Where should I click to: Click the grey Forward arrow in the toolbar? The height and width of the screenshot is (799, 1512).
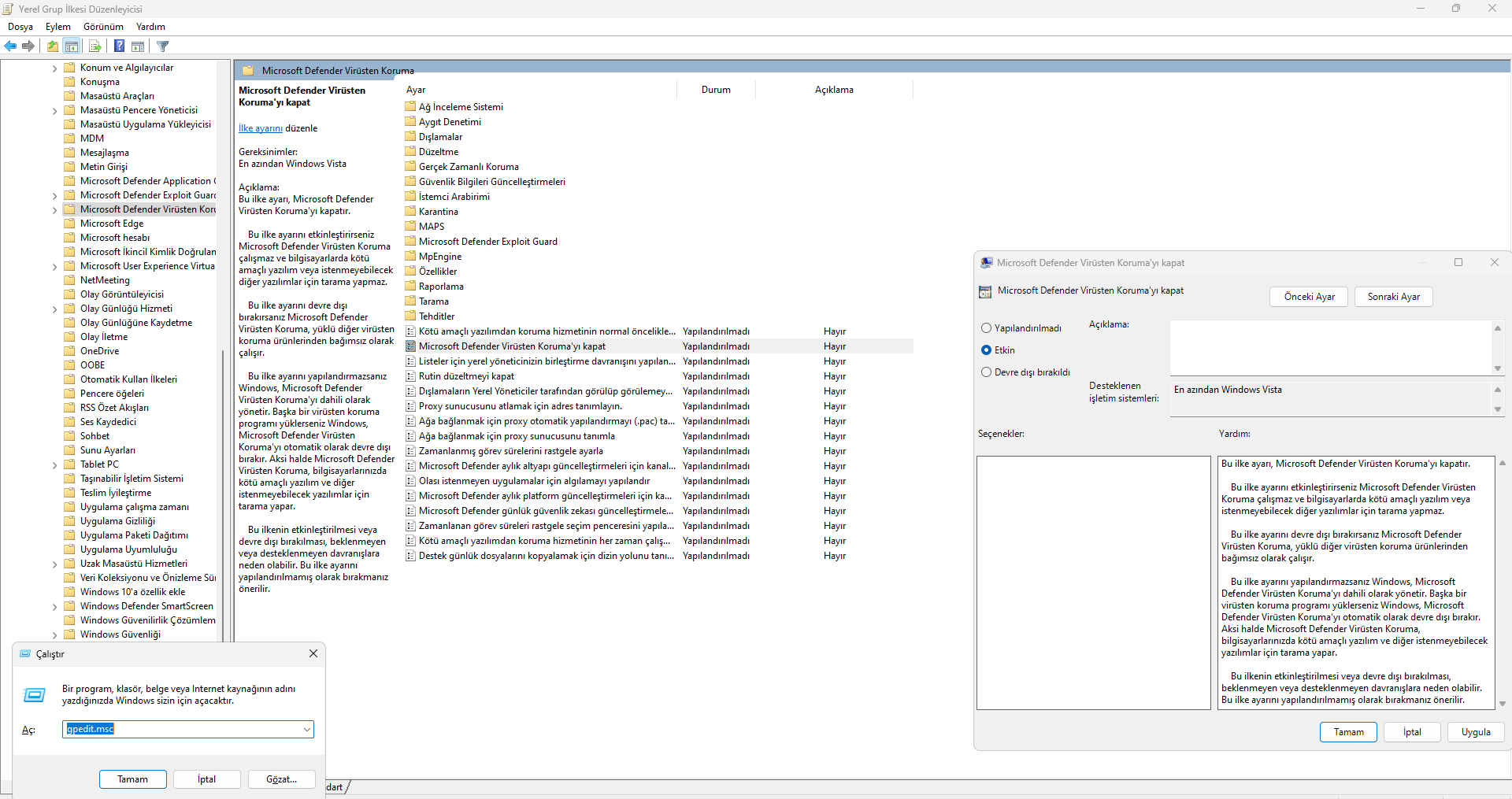pyautogui.click(x=28, y=46)
